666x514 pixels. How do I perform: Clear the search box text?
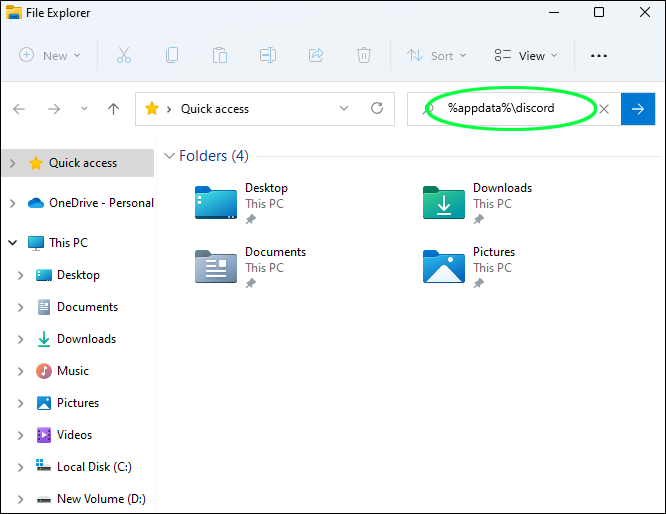click(604, 109)
